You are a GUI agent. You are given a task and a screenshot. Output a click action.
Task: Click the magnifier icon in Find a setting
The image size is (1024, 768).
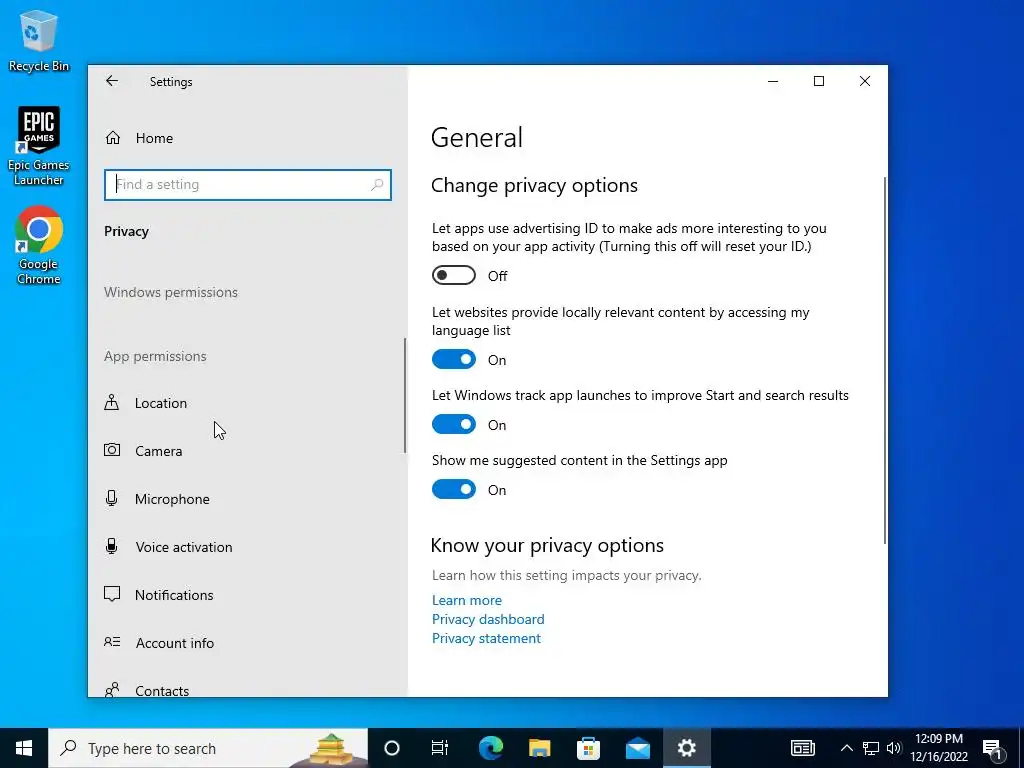pyautogui.click(x=377, y=185)
